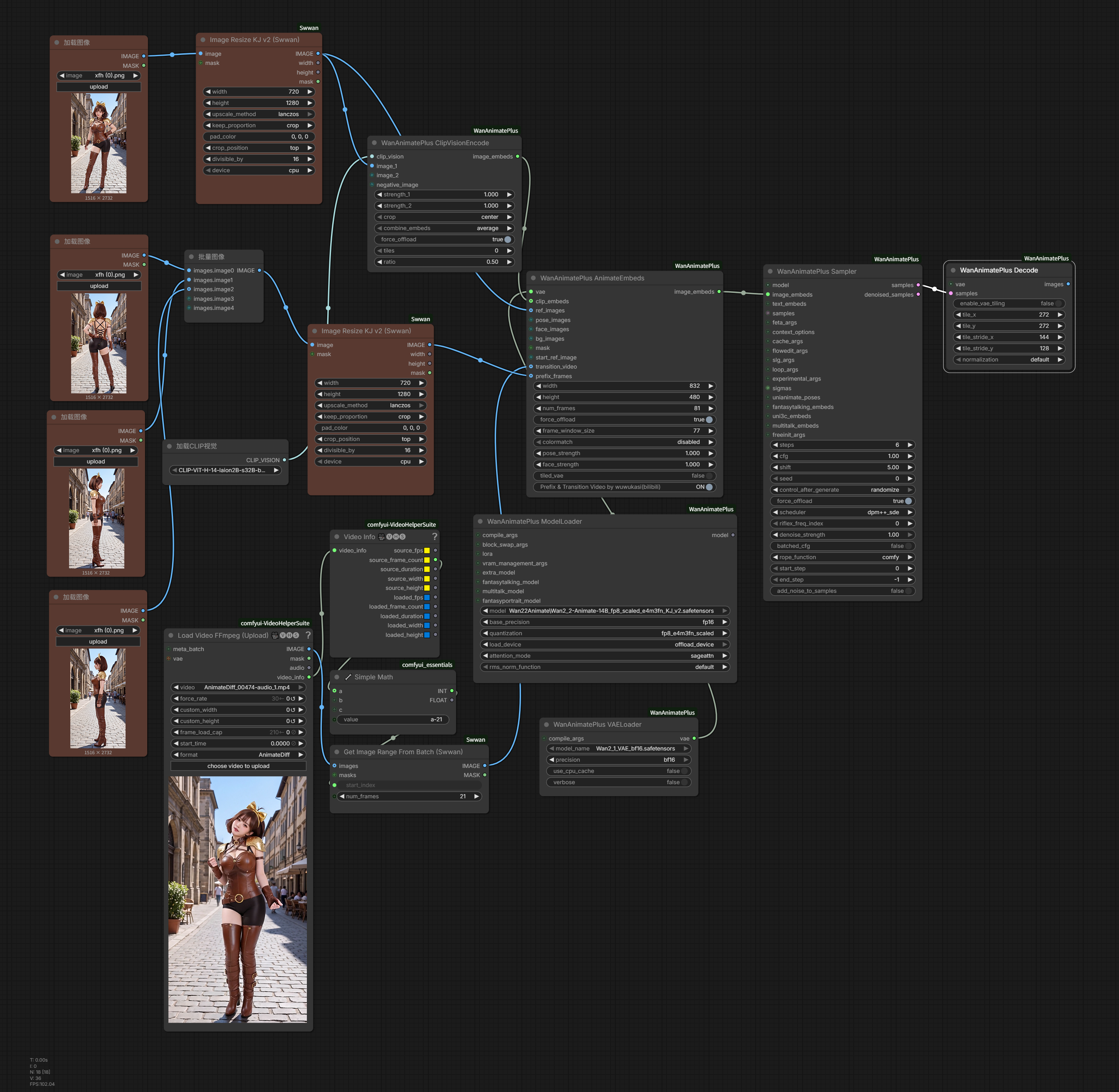The image size is (1119, 1092).
Task: Enable add_noise_to_samples in the Sampler
Action: click(843, 591)
